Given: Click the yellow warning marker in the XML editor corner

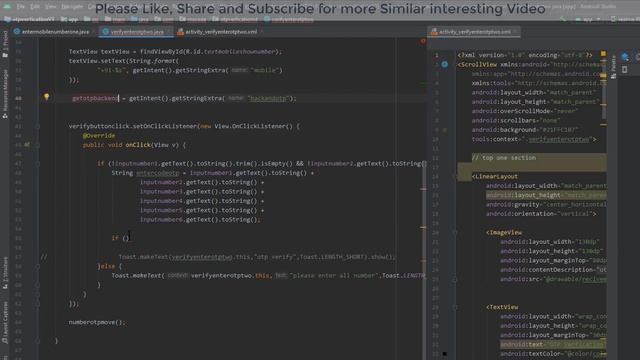Looking at the screenshot, I should (x=603, y=54).
